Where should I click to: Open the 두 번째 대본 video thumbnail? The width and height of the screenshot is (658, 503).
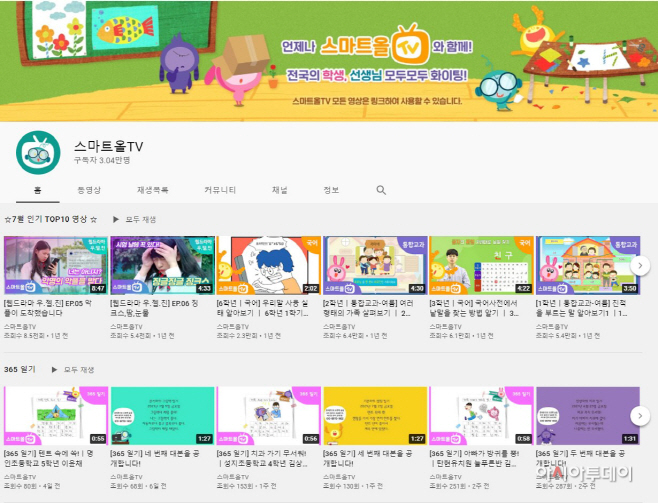point(588,416)
